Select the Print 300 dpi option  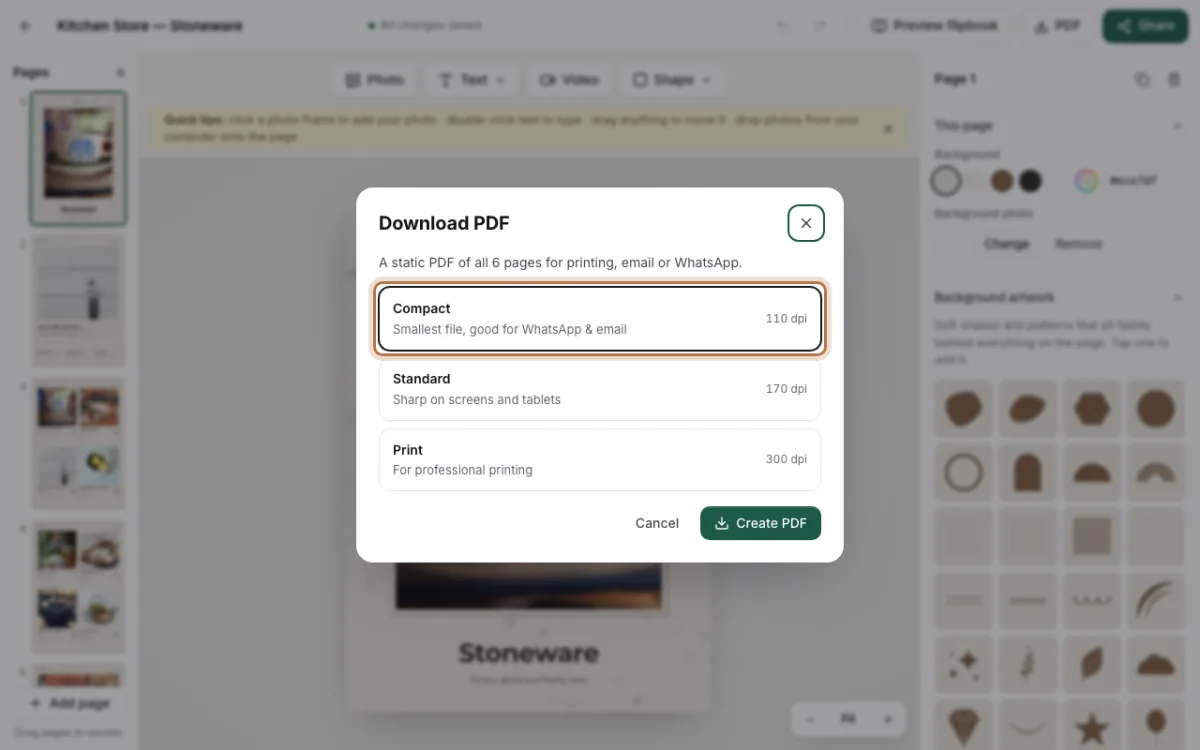(600, 460)
